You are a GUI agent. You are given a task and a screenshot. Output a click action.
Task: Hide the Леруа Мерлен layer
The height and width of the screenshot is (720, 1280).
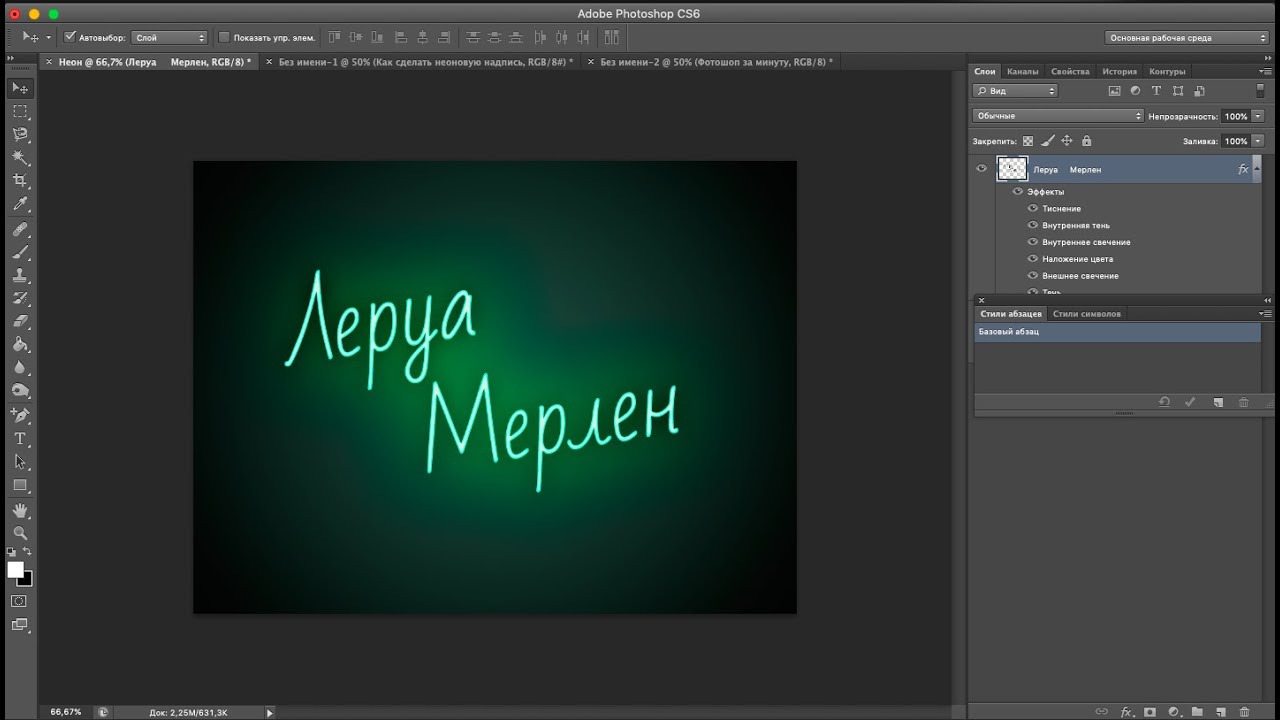[981, 169]
